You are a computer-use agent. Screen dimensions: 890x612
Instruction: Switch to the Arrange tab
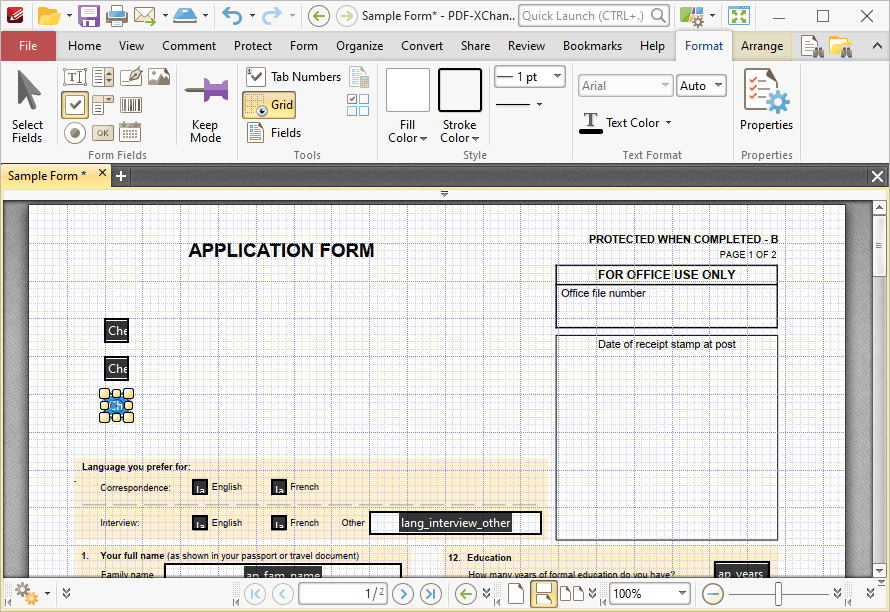point(762,46)
